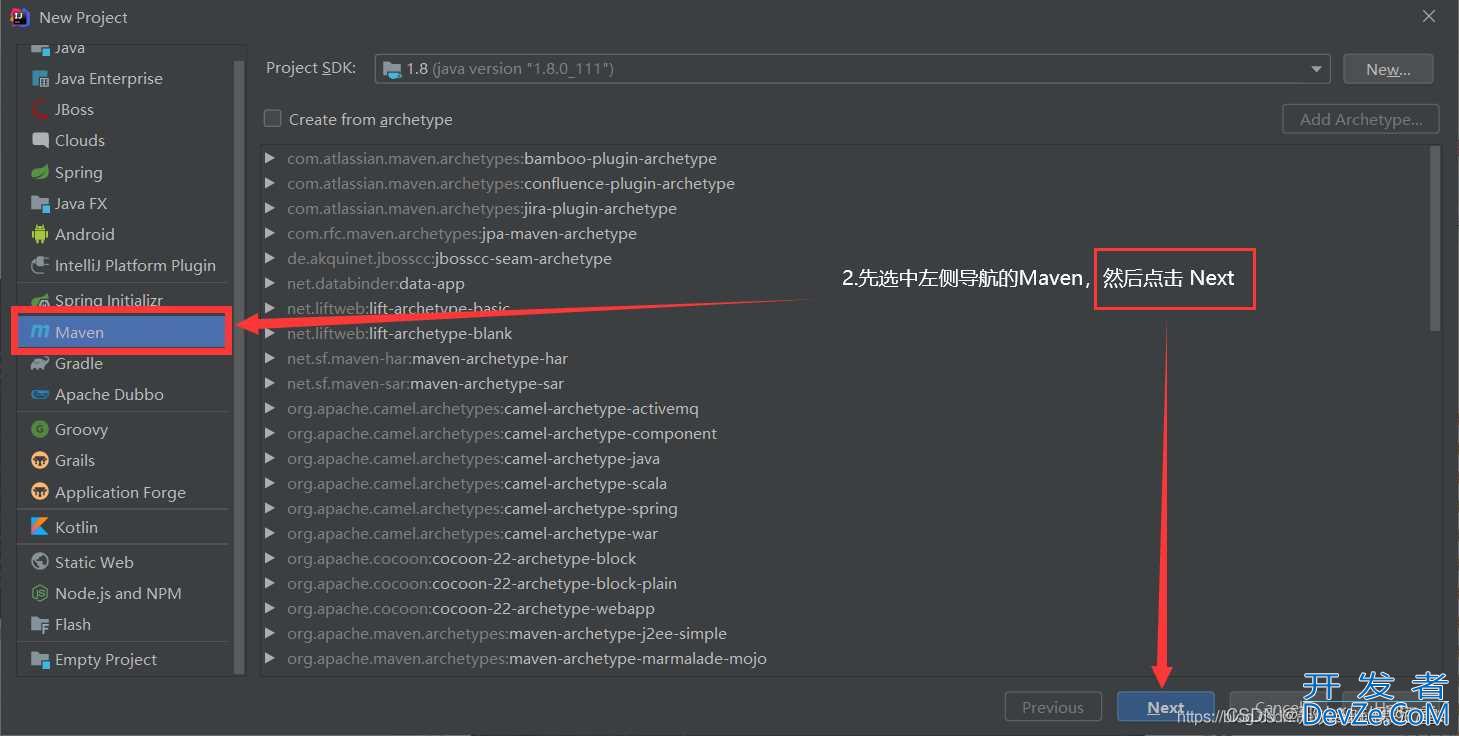Viewport: 1459px width, 736px height.
Task: Click the Static Web globe icon
Action: pos(40,562)
